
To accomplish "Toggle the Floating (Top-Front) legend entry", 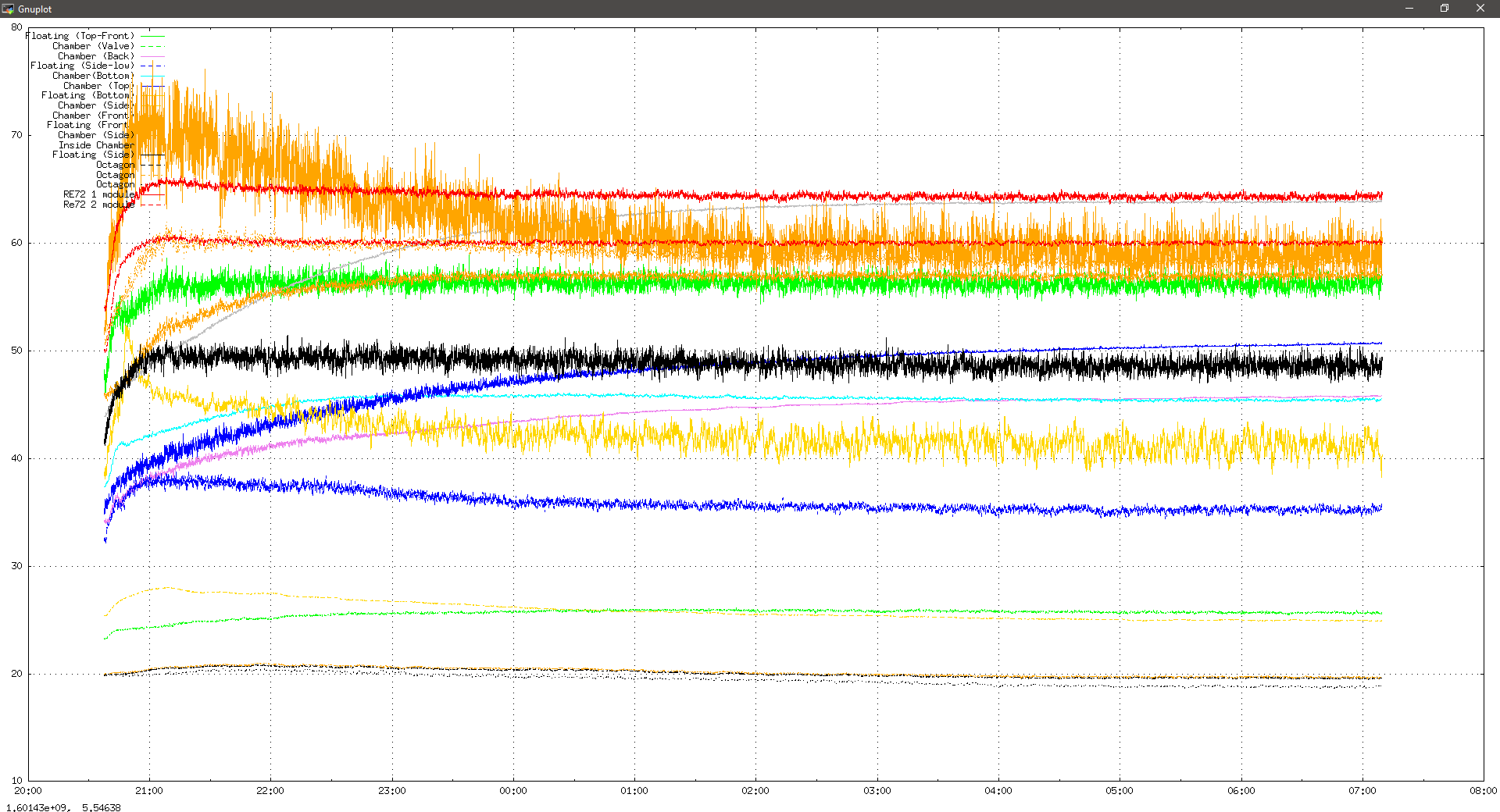I will pos(80,36).
